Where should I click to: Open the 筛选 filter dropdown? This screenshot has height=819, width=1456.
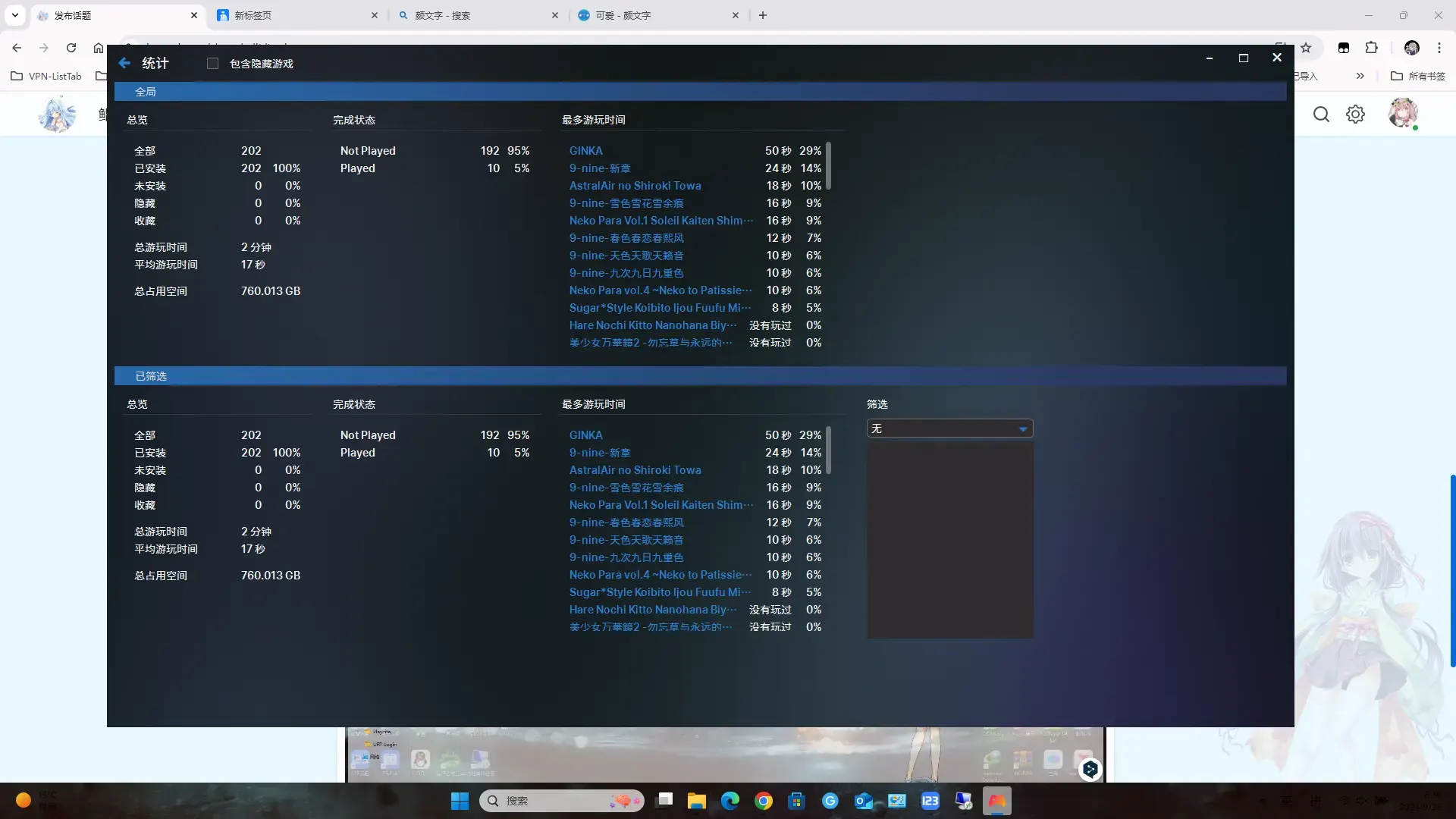point(949,428)
